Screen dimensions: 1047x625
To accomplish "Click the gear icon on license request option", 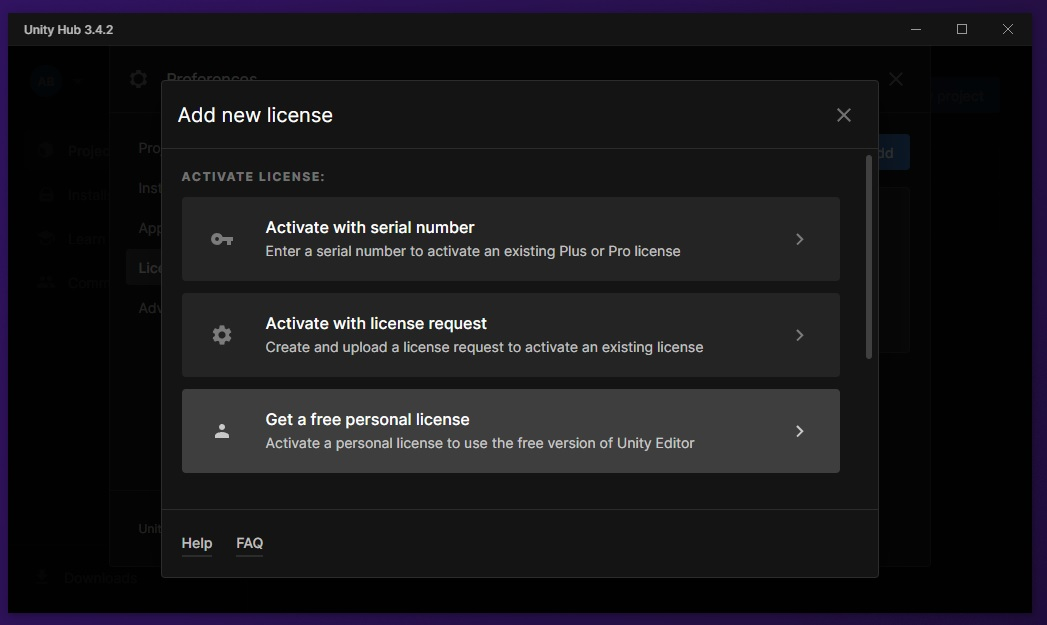I will click(x=221, y=334).
